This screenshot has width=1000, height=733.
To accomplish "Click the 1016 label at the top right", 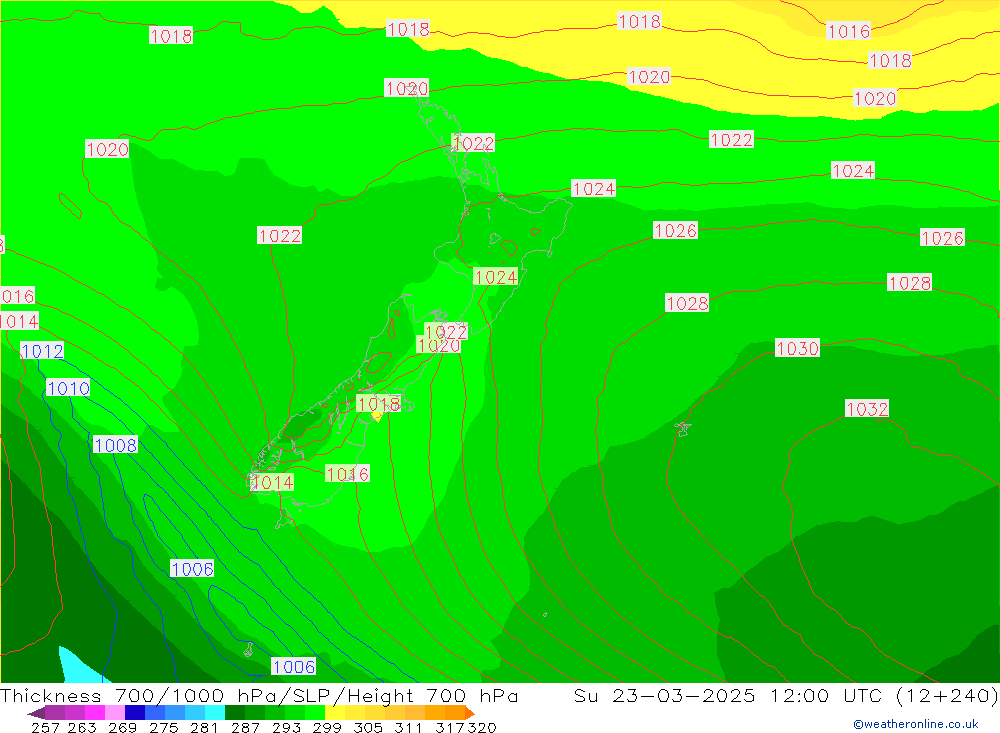I will (848, 31).
